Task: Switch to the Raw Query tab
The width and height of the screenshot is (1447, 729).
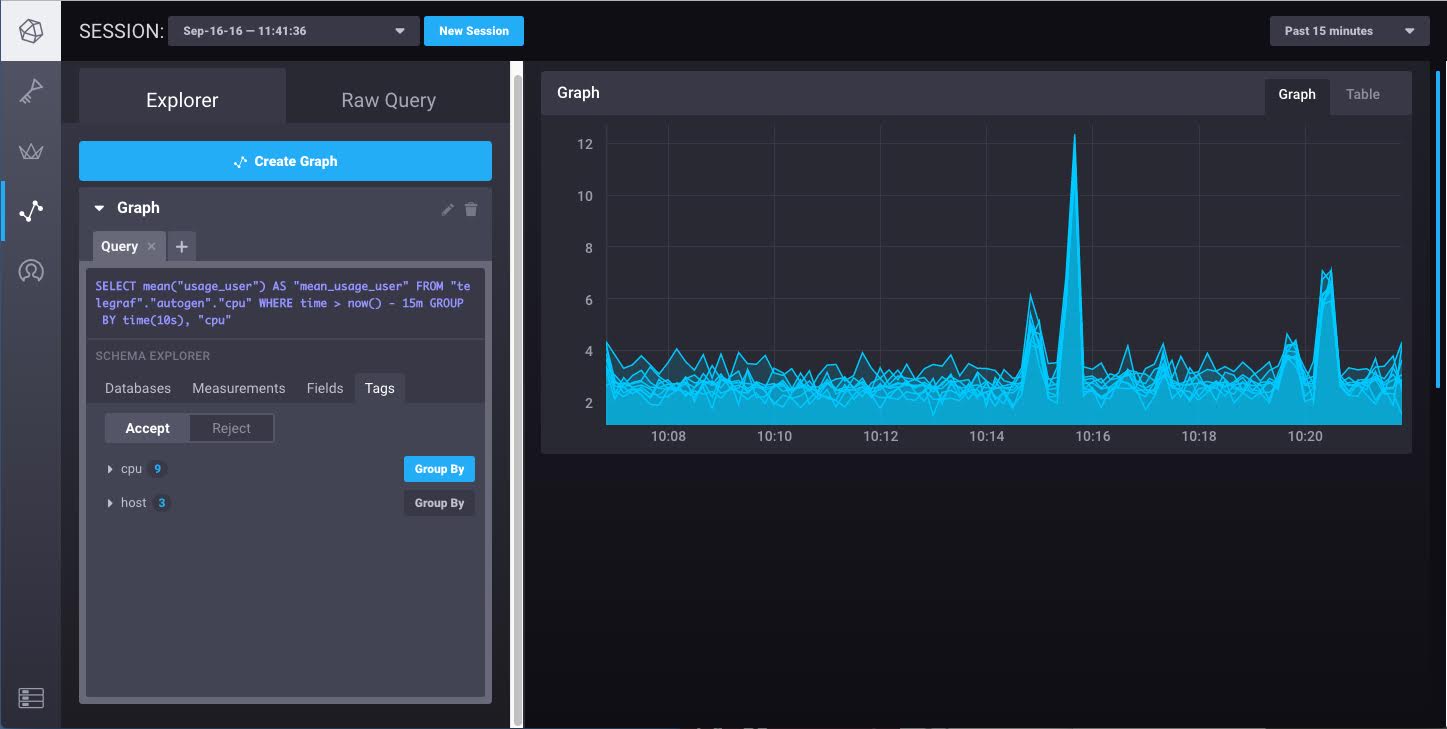Action: [388, 100]
